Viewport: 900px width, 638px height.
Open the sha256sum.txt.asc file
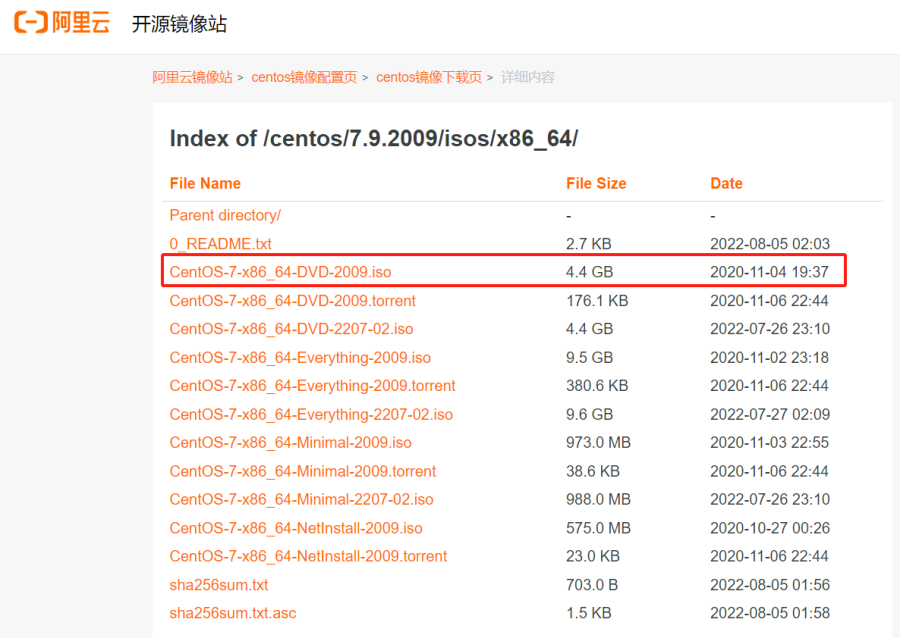pos(232,613)
